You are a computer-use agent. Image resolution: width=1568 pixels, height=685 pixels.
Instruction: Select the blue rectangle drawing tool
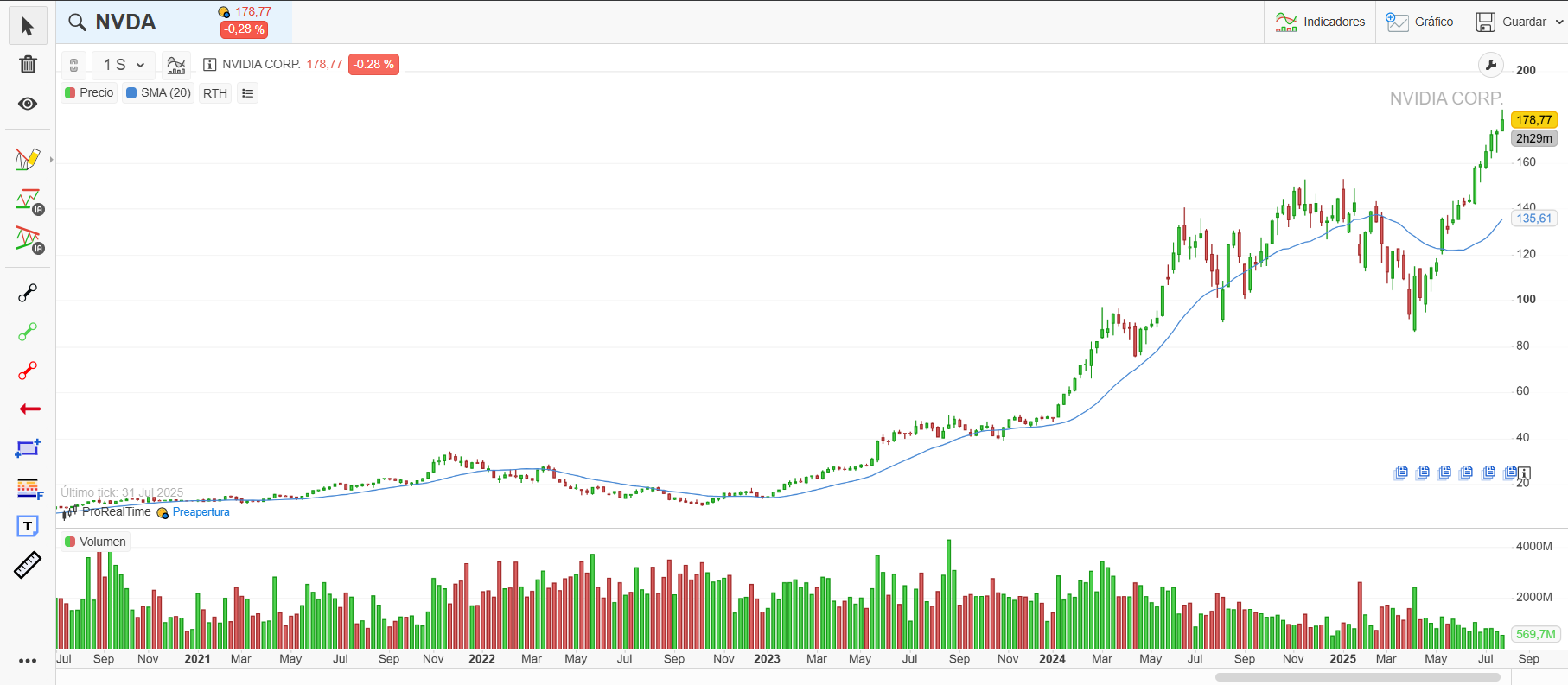pos(28,448)
